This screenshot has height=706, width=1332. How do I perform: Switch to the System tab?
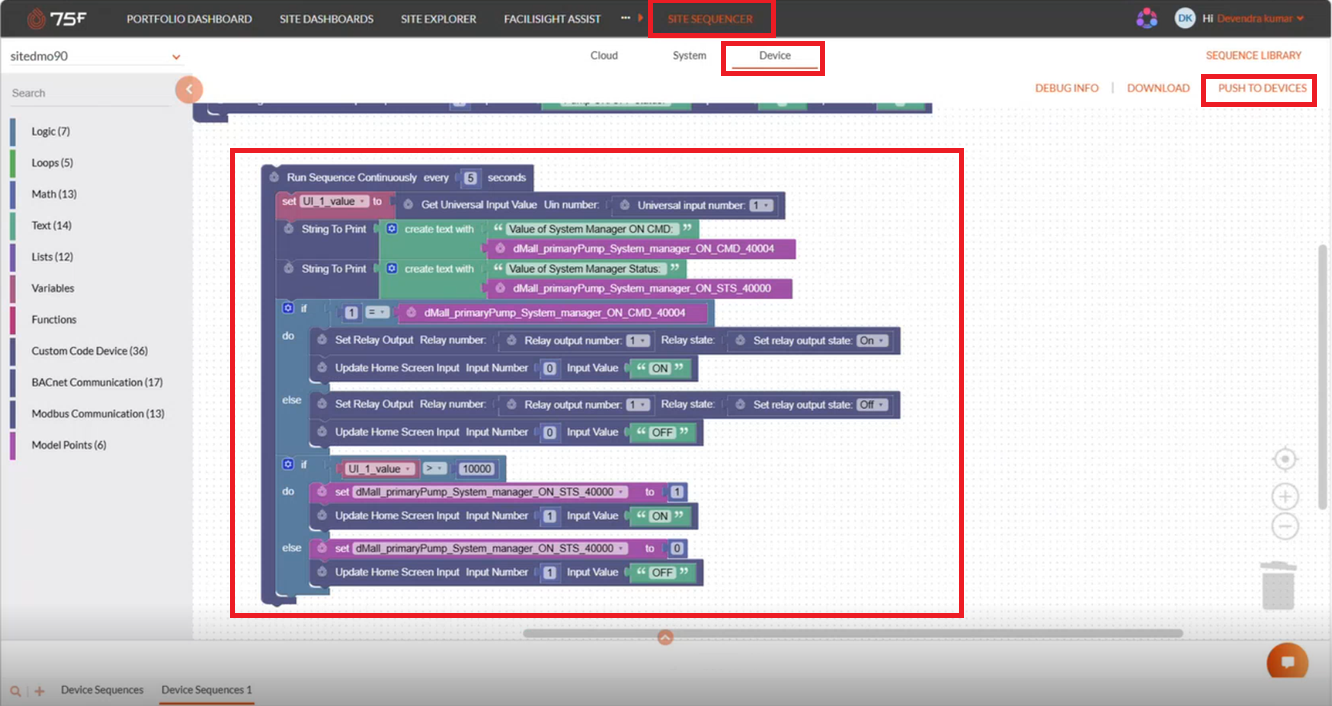[689, 56]
